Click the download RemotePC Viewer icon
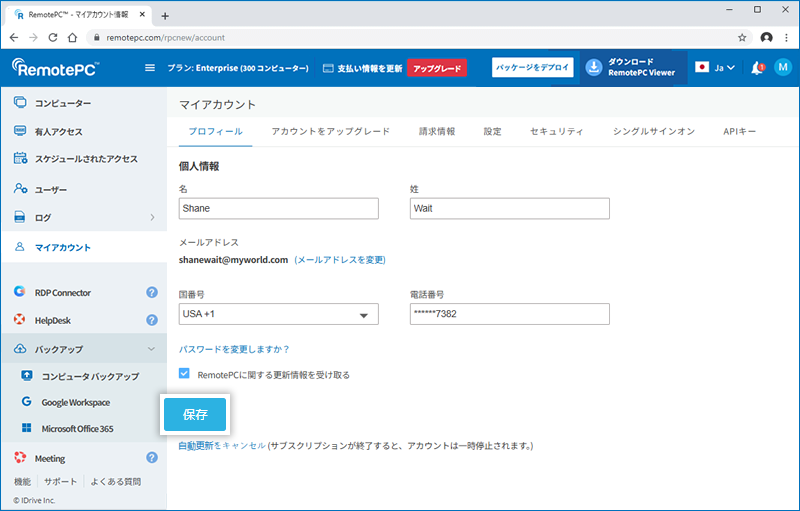This screenshot has width=800, height=511. (x=593, y=67)
